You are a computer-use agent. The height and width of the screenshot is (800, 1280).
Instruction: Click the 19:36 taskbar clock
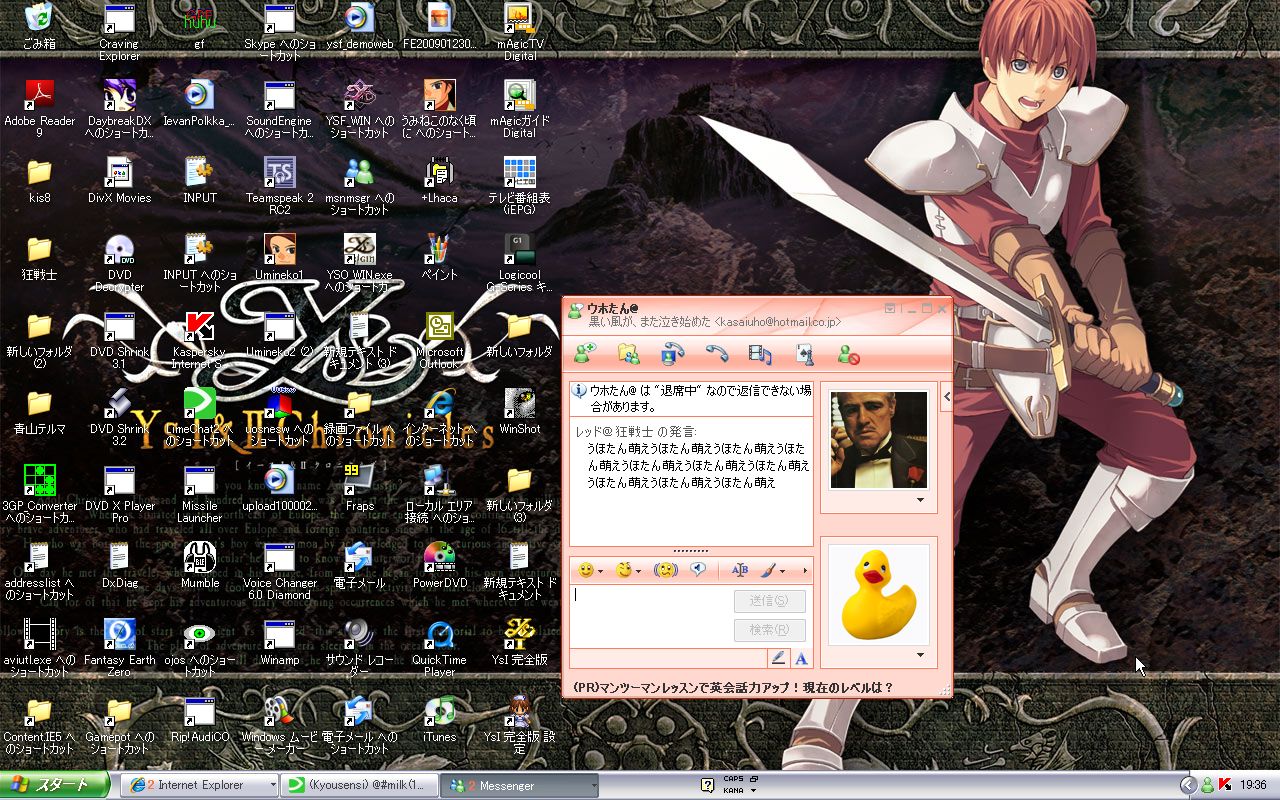pos(1253,785)
